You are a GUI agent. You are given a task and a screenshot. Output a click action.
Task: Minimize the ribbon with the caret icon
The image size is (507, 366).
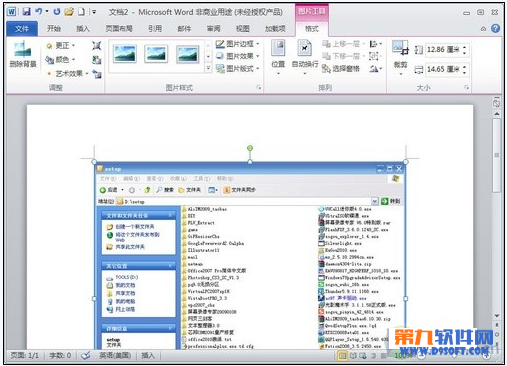[483, 29]
